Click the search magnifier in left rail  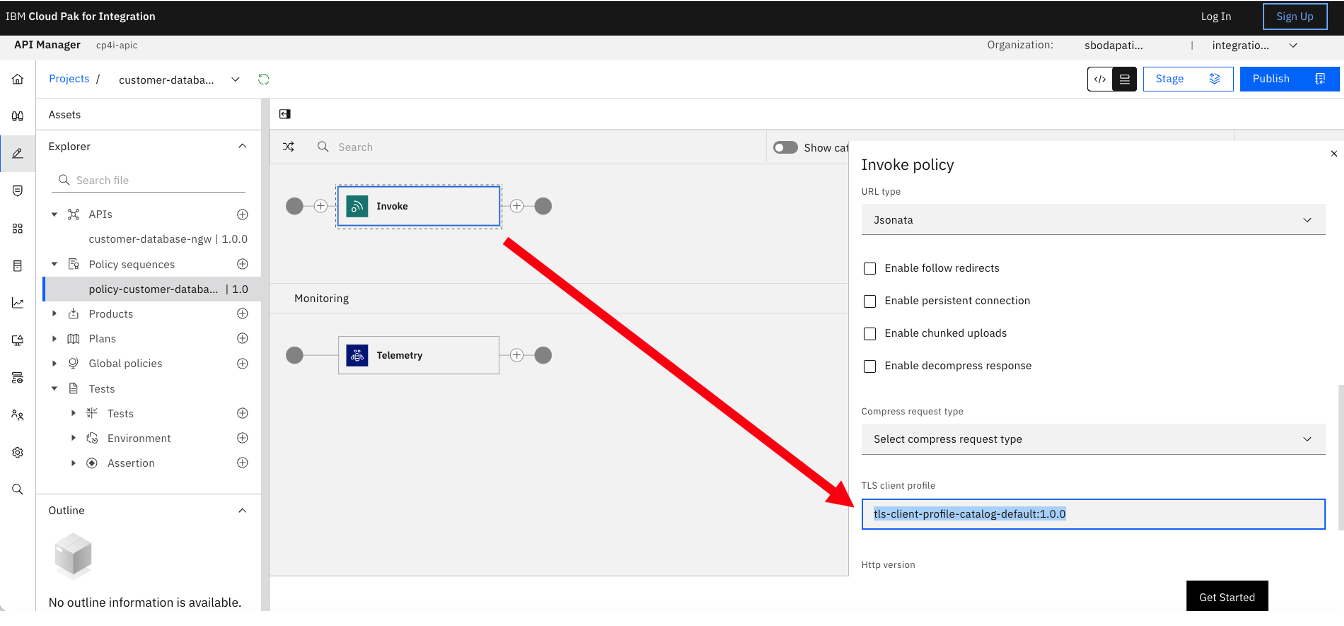coord(17,489)
